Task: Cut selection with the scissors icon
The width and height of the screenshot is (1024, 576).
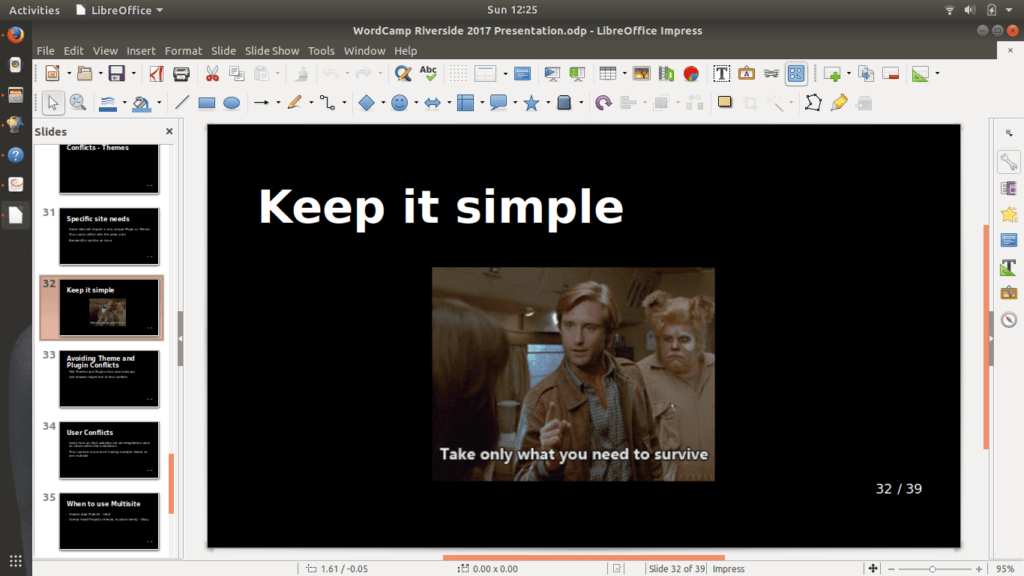Action: pyautogui.click(x=212, y=73)
